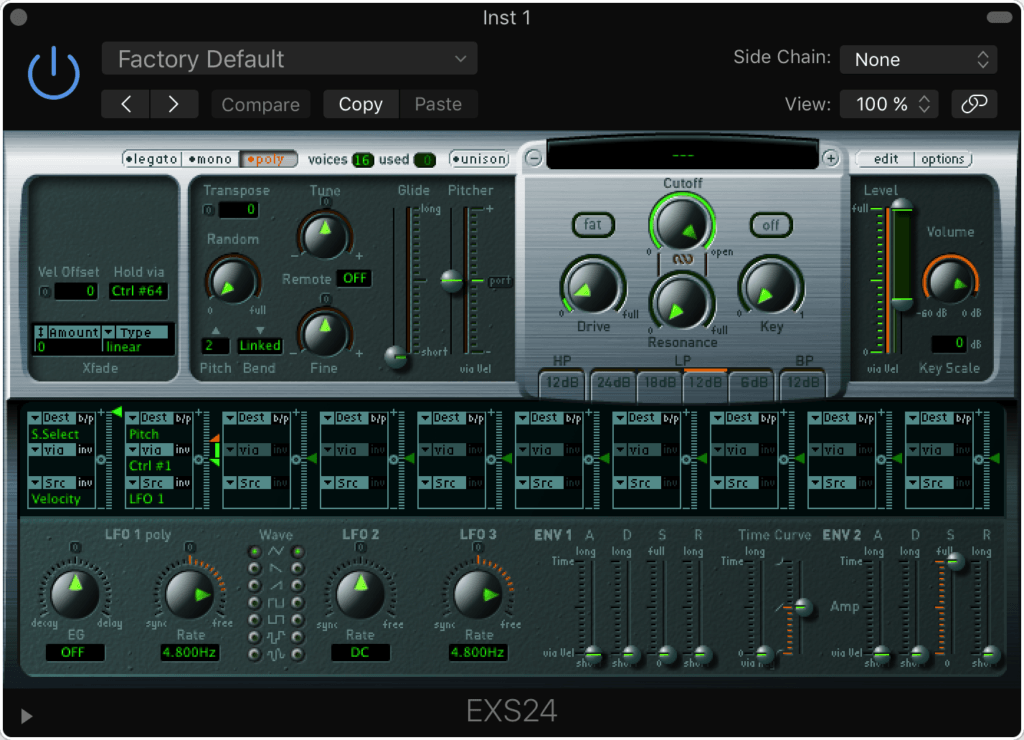1024x740 pixels.
Task: Toggle unison mode
Action: [x=479, y=159]
